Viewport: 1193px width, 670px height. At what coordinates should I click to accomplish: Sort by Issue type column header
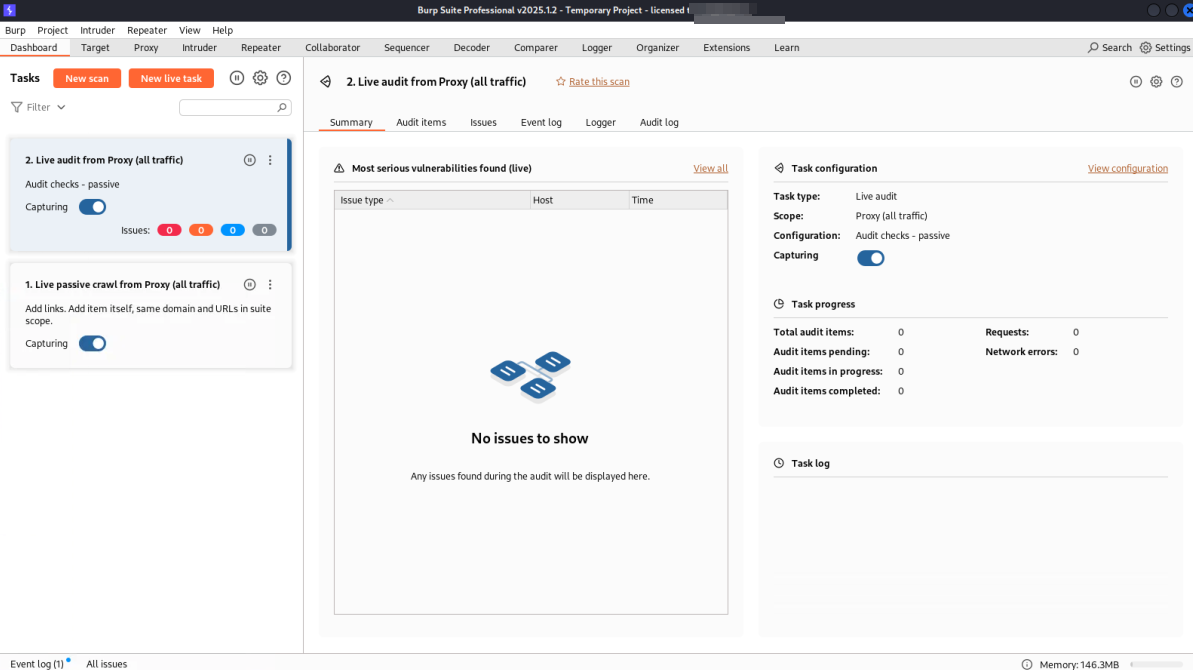coord(432,200)
